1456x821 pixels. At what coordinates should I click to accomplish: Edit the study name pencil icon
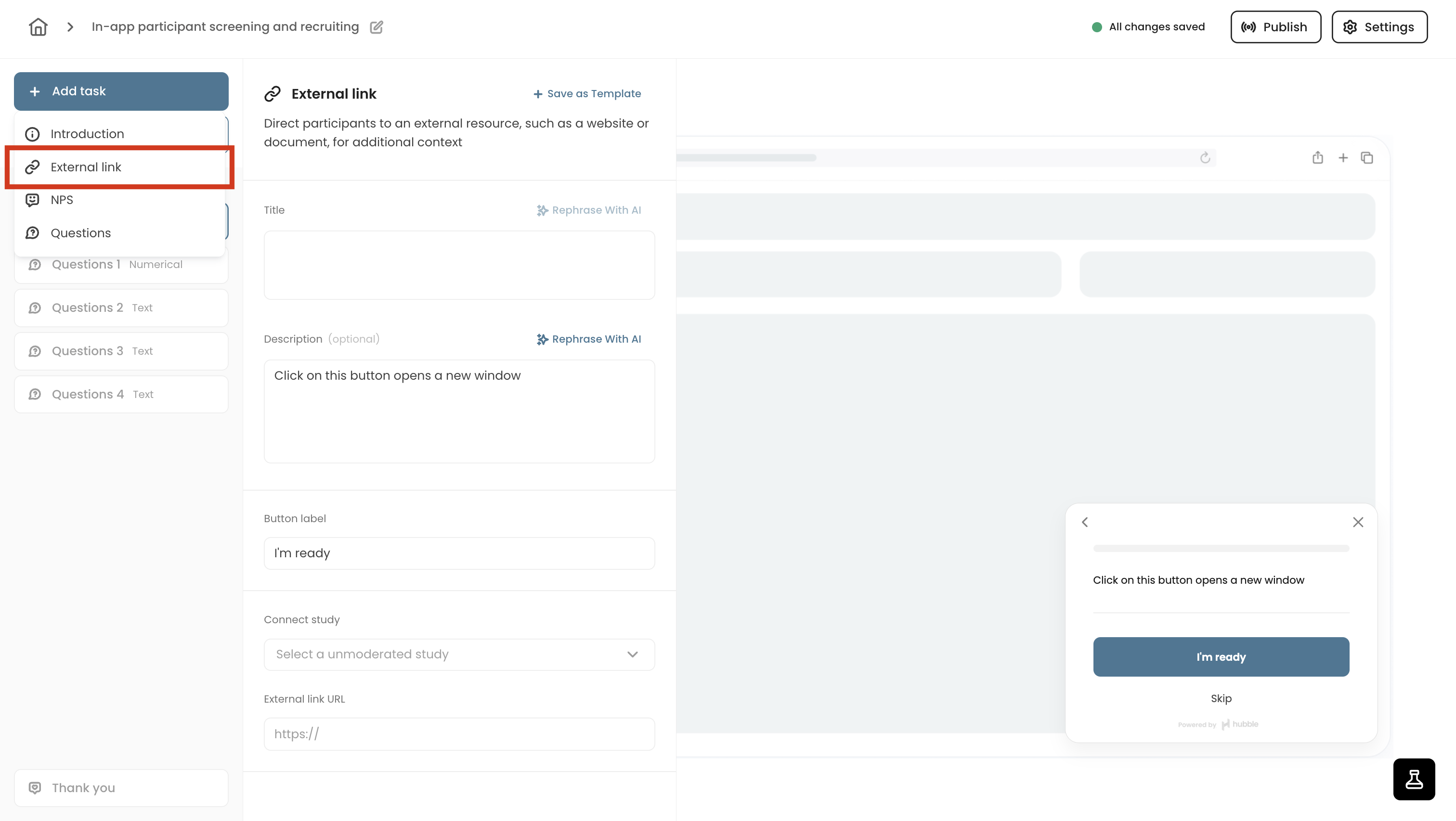click(377, 27)
